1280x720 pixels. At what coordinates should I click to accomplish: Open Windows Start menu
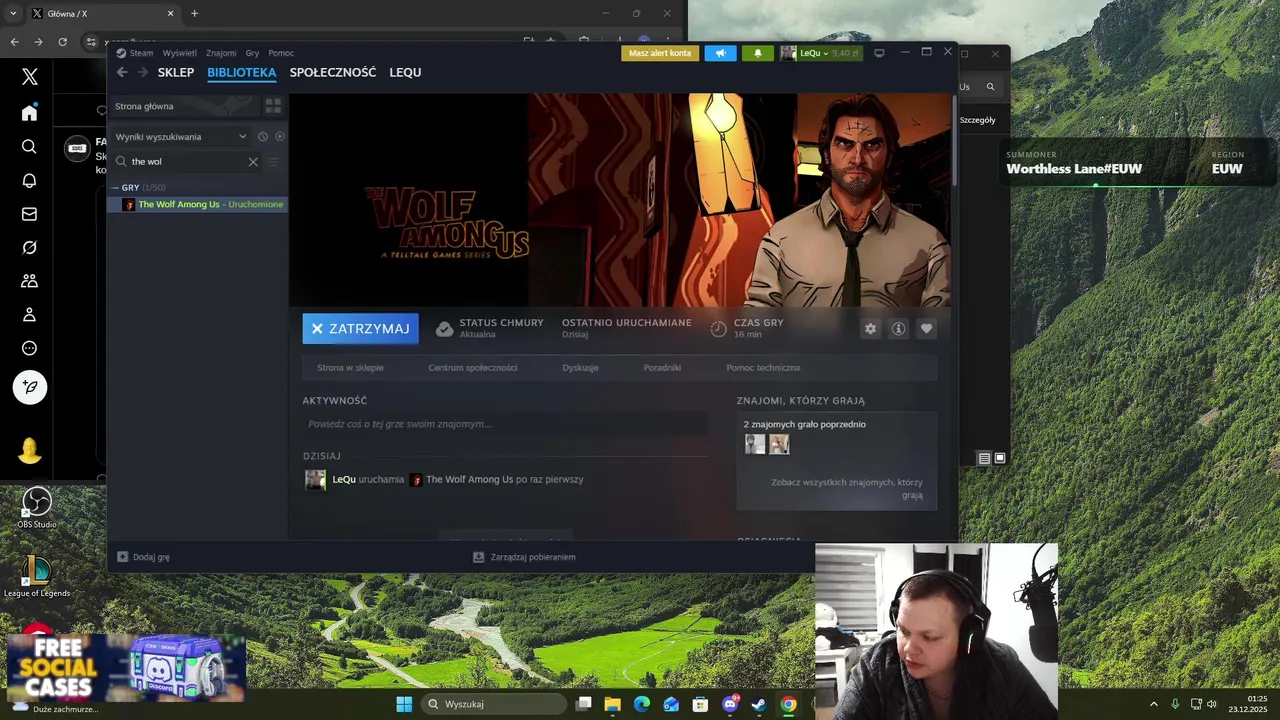(x=404, y=704)
